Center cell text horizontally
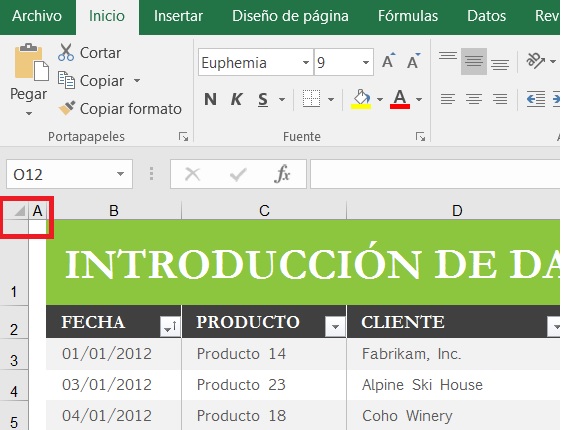The width and height of the screenshot is (561, 430). click(x=474, y=99)
